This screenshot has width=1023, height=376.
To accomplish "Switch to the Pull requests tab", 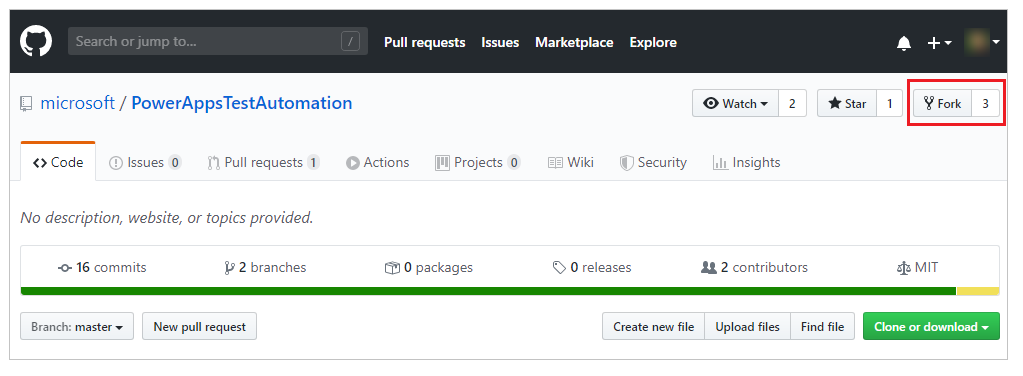I will (x=264, y=163).
